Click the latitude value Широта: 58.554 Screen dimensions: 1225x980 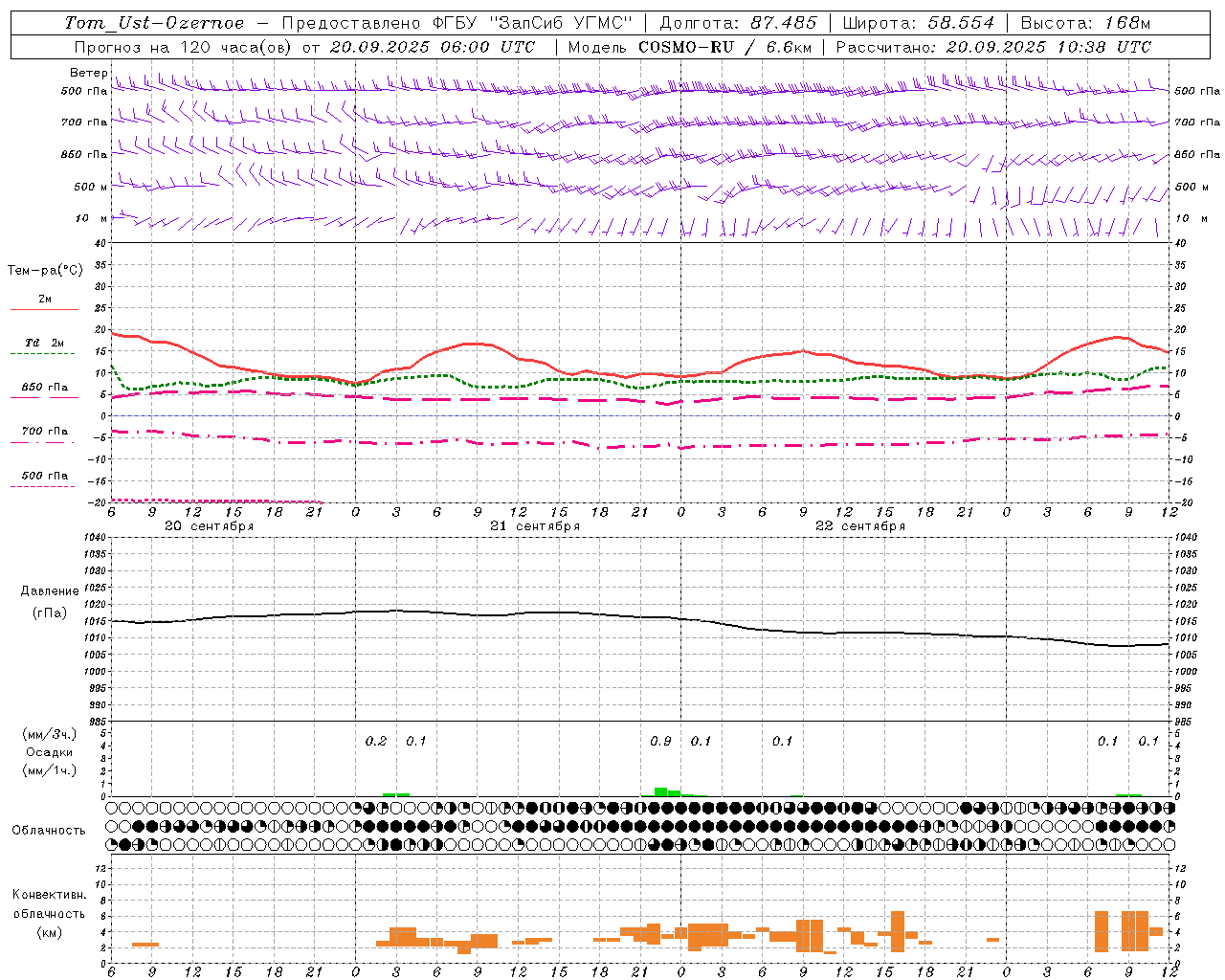pos(918,23)
